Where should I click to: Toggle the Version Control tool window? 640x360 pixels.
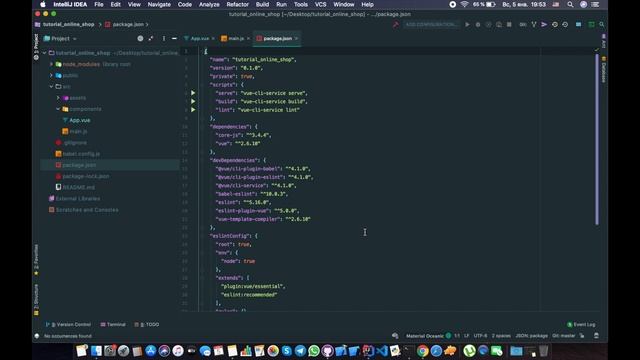68,324
